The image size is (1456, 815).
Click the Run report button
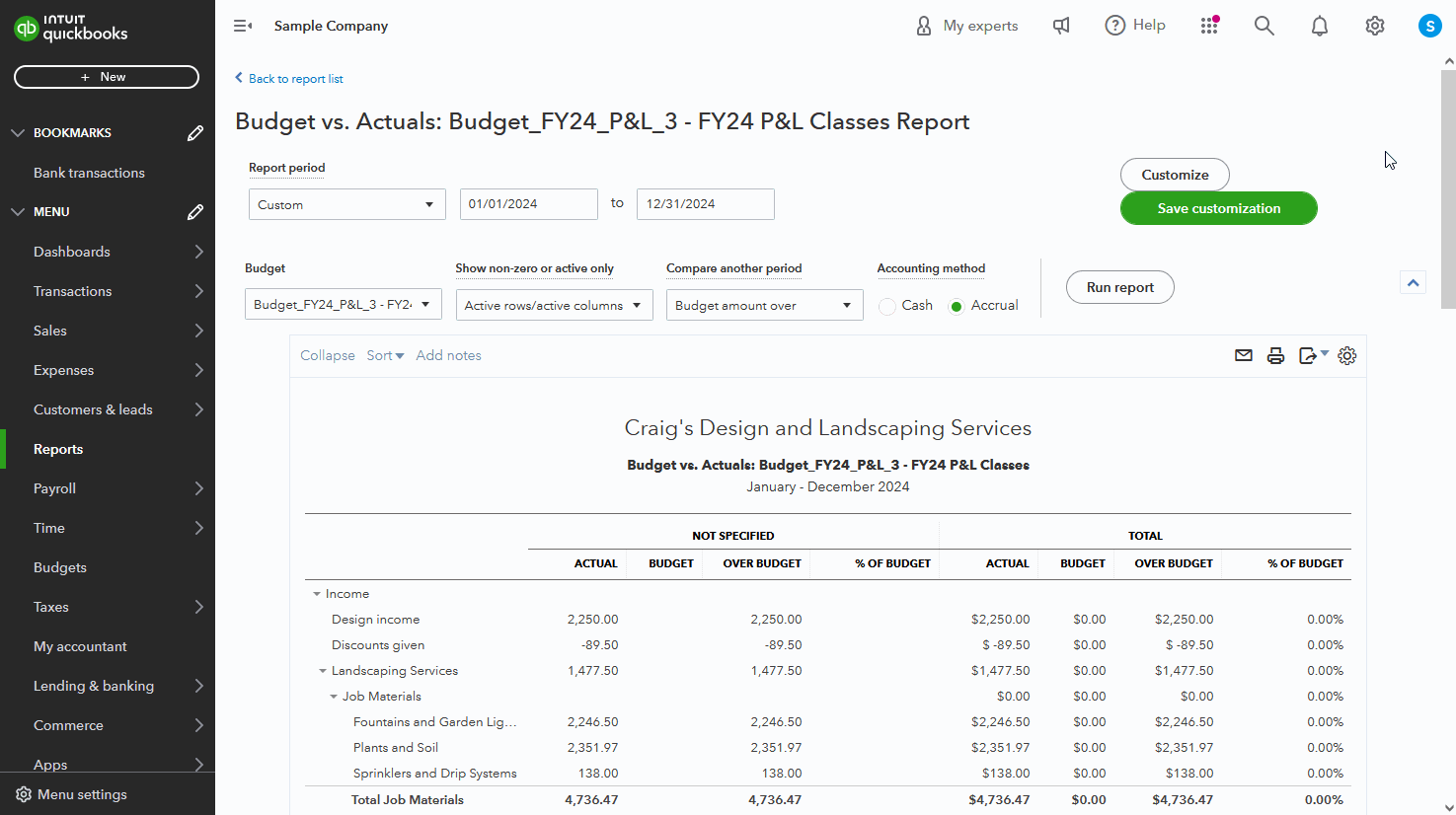point(1119,287)
